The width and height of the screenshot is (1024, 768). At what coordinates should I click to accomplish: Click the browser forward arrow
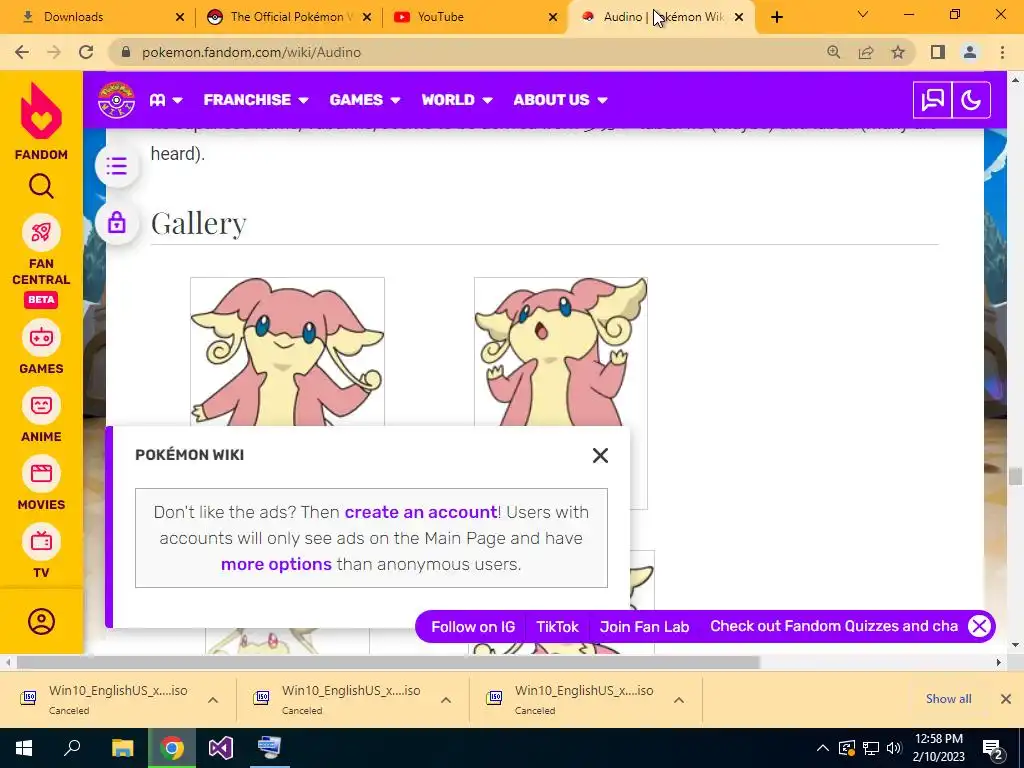pos(54,52)
